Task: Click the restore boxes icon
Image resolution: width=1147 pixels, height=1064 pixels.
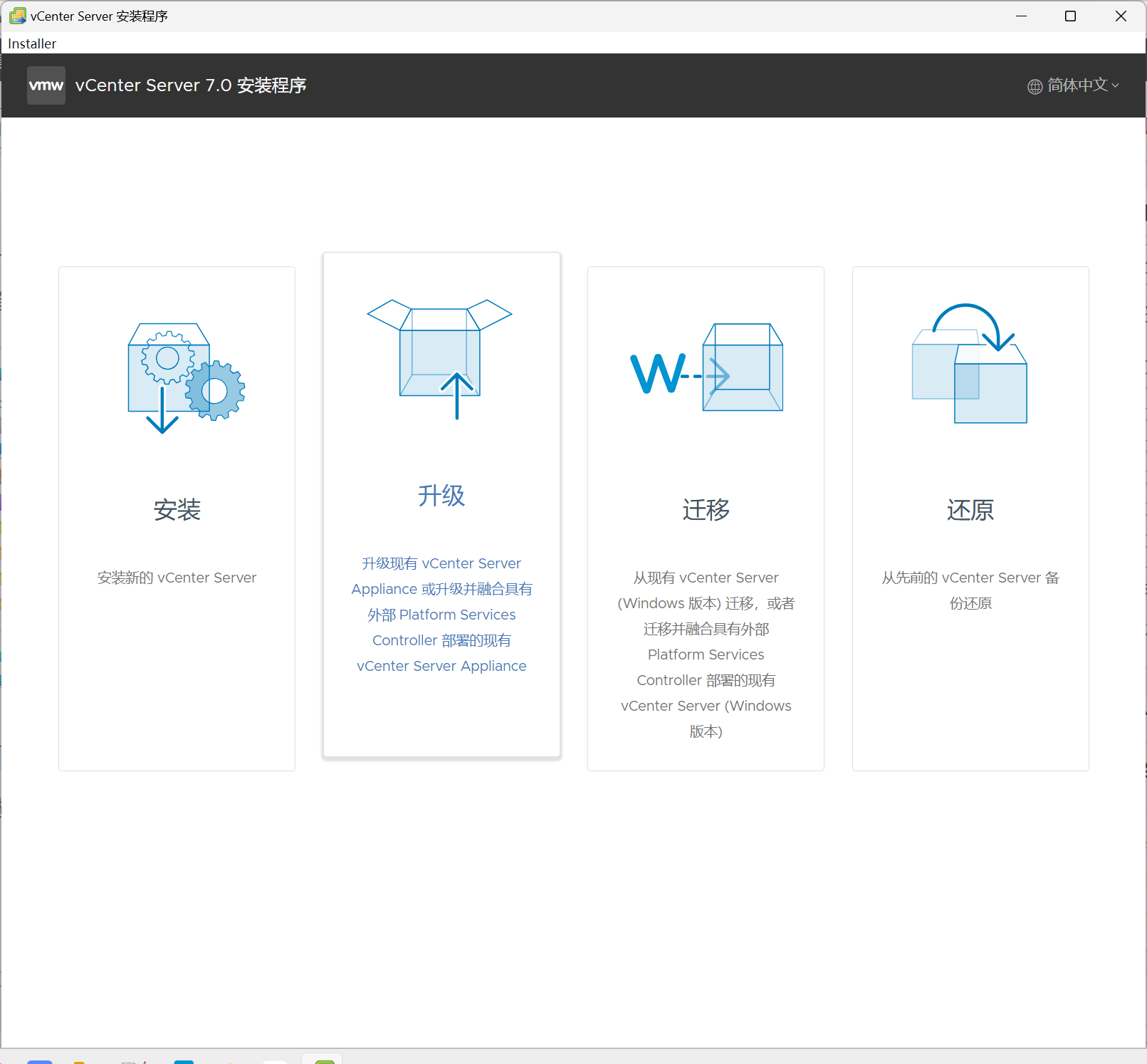Action: pos(970,363)
